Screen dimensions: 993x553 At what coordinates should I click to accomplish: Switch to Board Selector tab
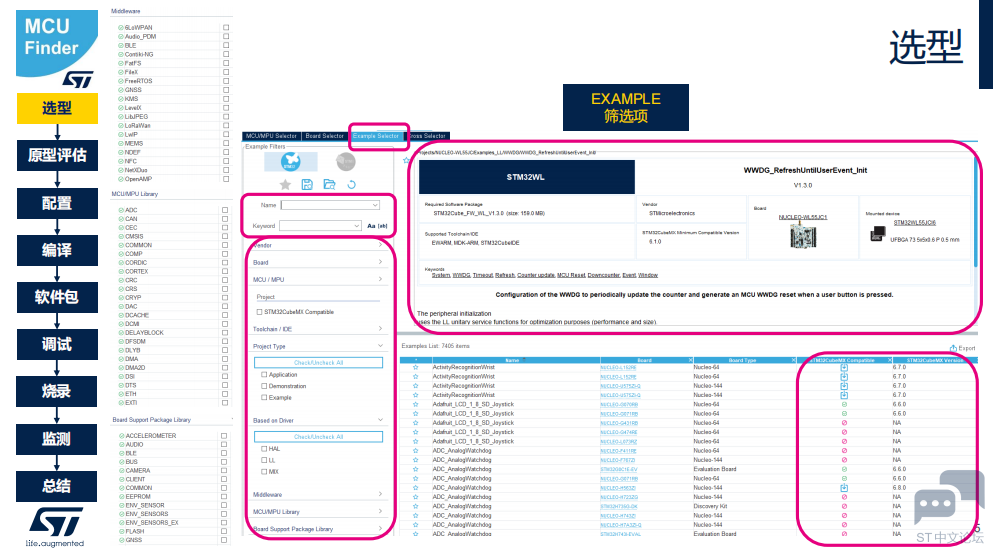tap(324, 136)
